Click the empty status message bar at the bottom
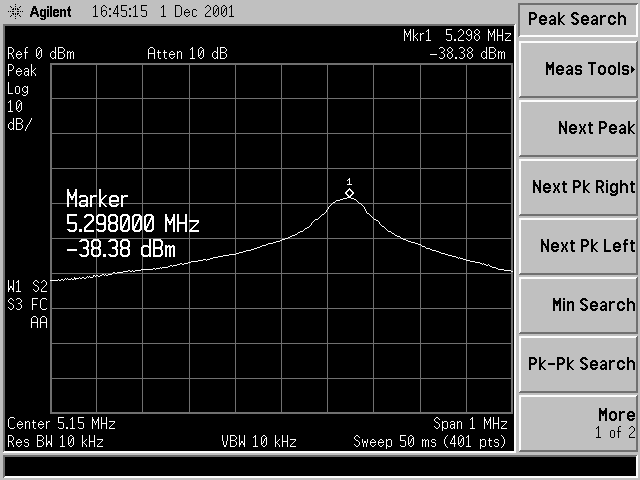 (320, 466)
